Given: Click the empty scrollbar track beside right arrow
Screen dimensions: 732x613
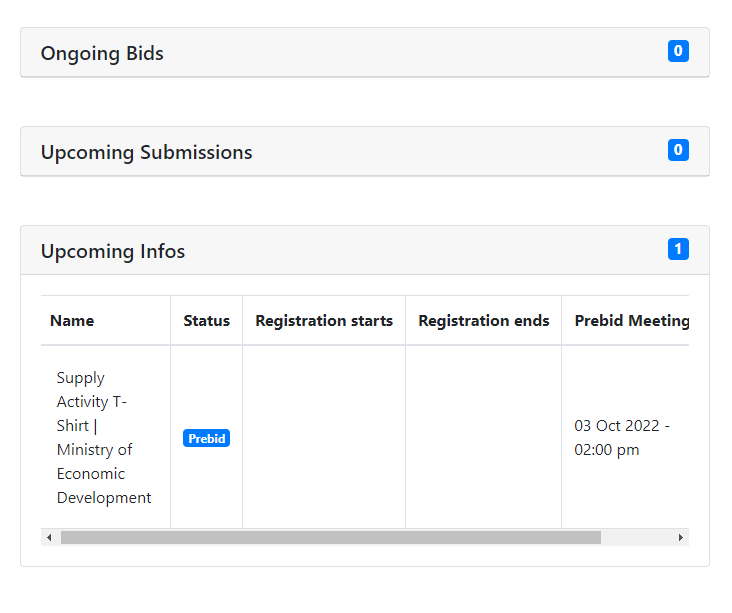Looking at the screenshot, I should tap(637, 537).
